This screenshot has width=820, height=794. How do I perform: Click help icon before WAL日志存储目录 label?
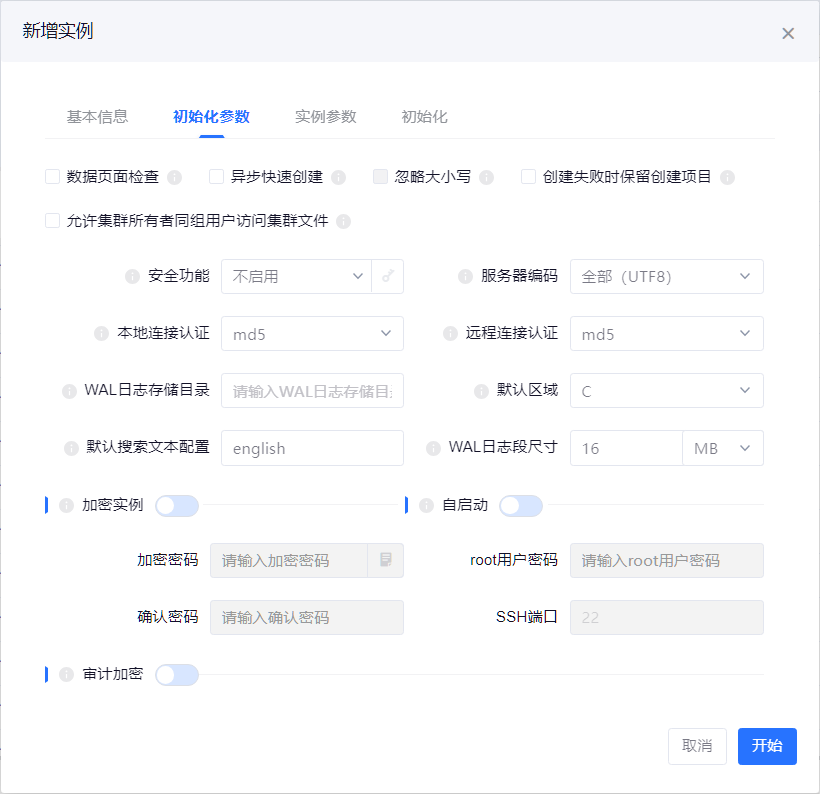click(x=69, y=391)
